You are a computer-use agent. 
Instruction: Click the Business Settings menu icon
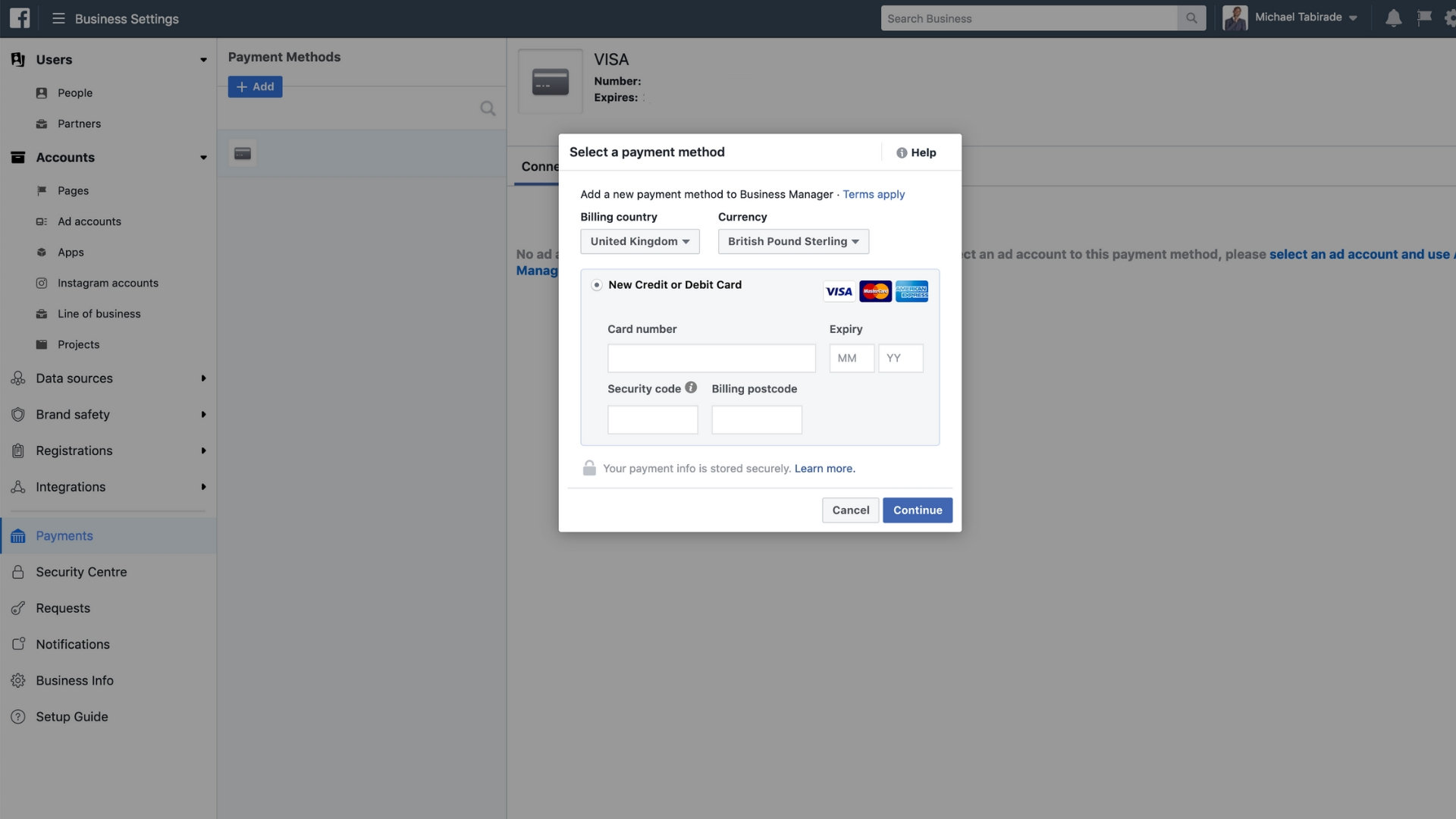click(x=56, y=18)
